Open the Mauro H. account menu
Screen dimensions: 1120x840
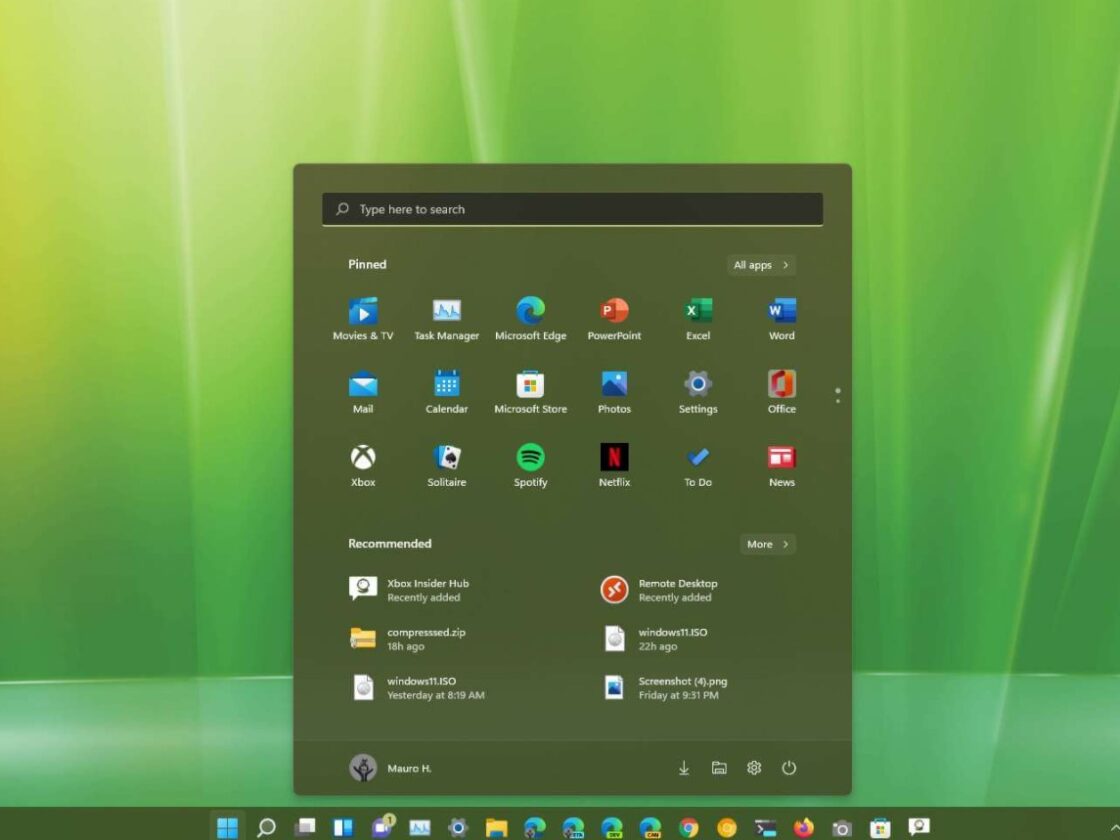[391, 768]
